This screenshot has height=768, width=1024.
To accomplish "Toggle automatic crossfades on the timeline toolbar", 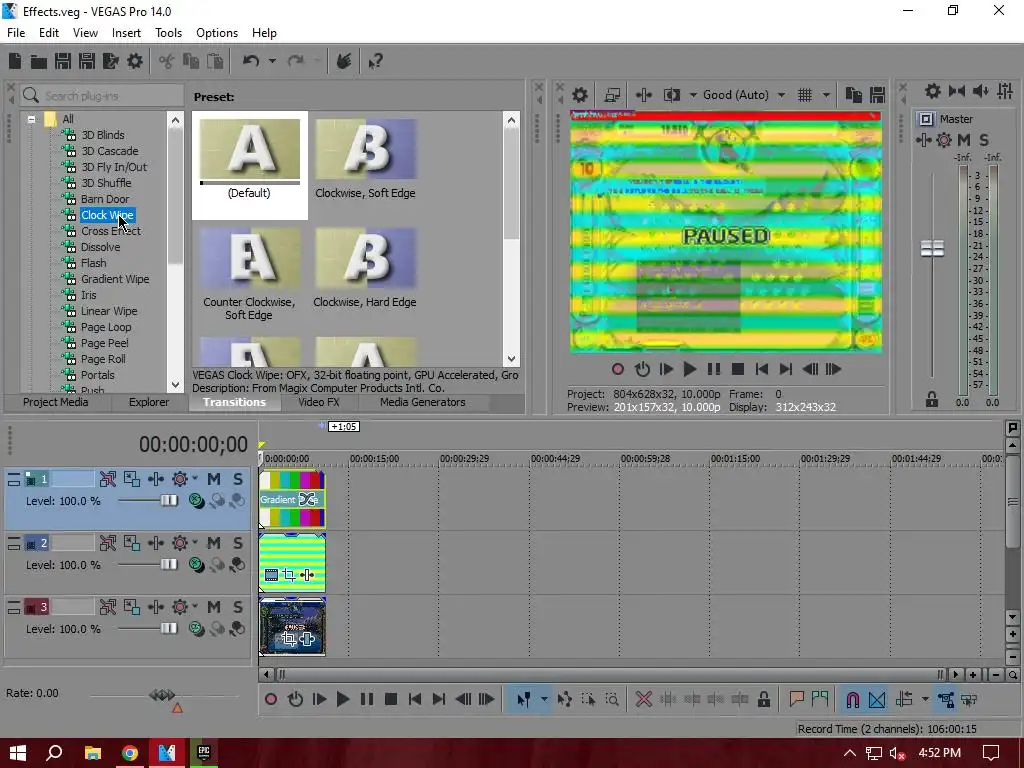I will coord(877,699).
